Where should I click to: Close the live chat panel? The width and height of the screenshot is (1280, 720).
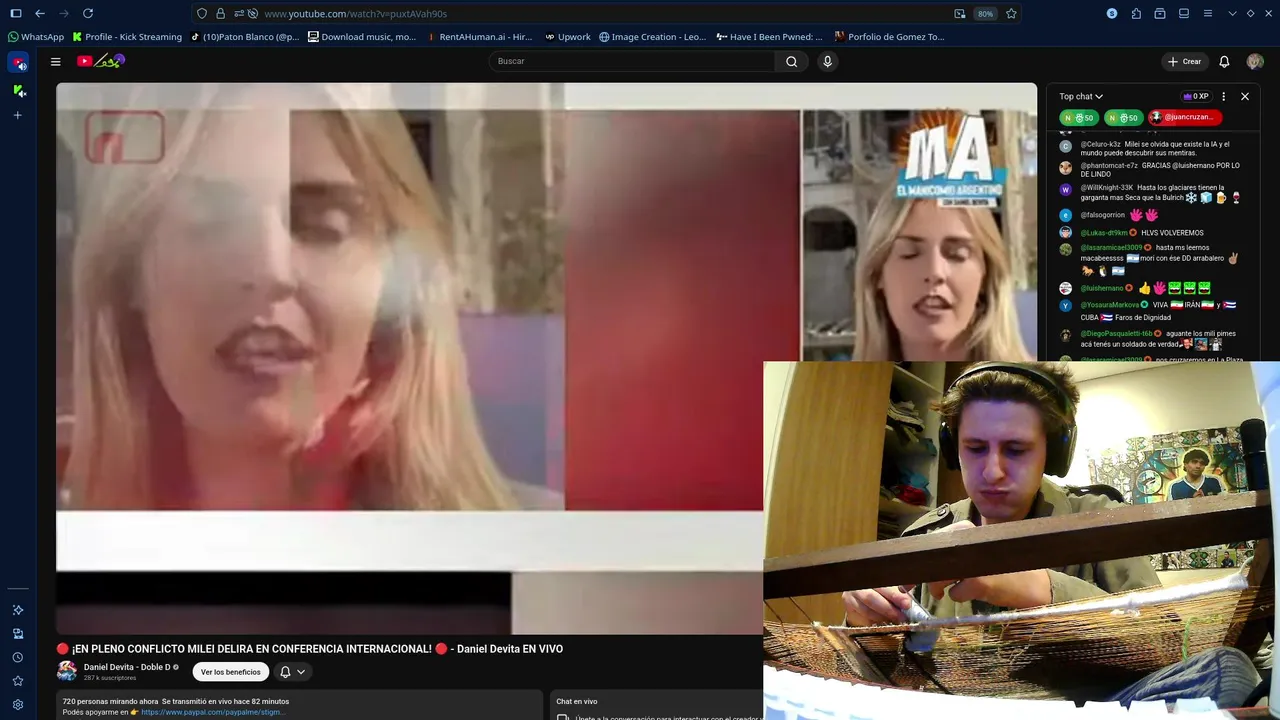click(1245, 96)
